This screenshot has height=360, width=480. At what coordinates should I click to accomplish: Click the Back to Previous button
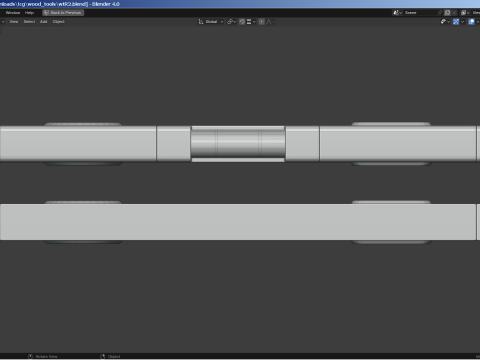pyautogui.click(x=63, y=13)
